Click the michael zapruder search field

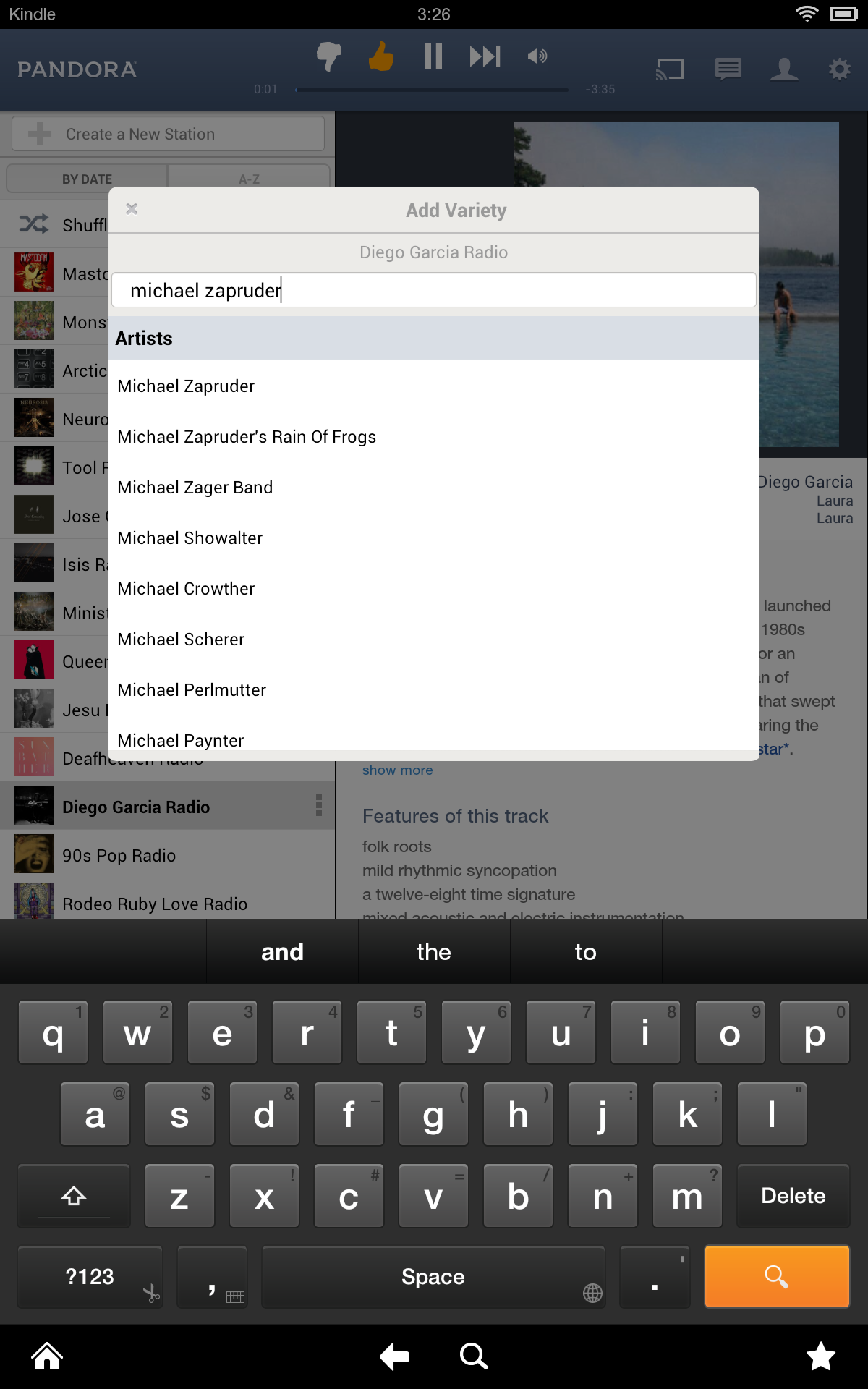(434, 290)
